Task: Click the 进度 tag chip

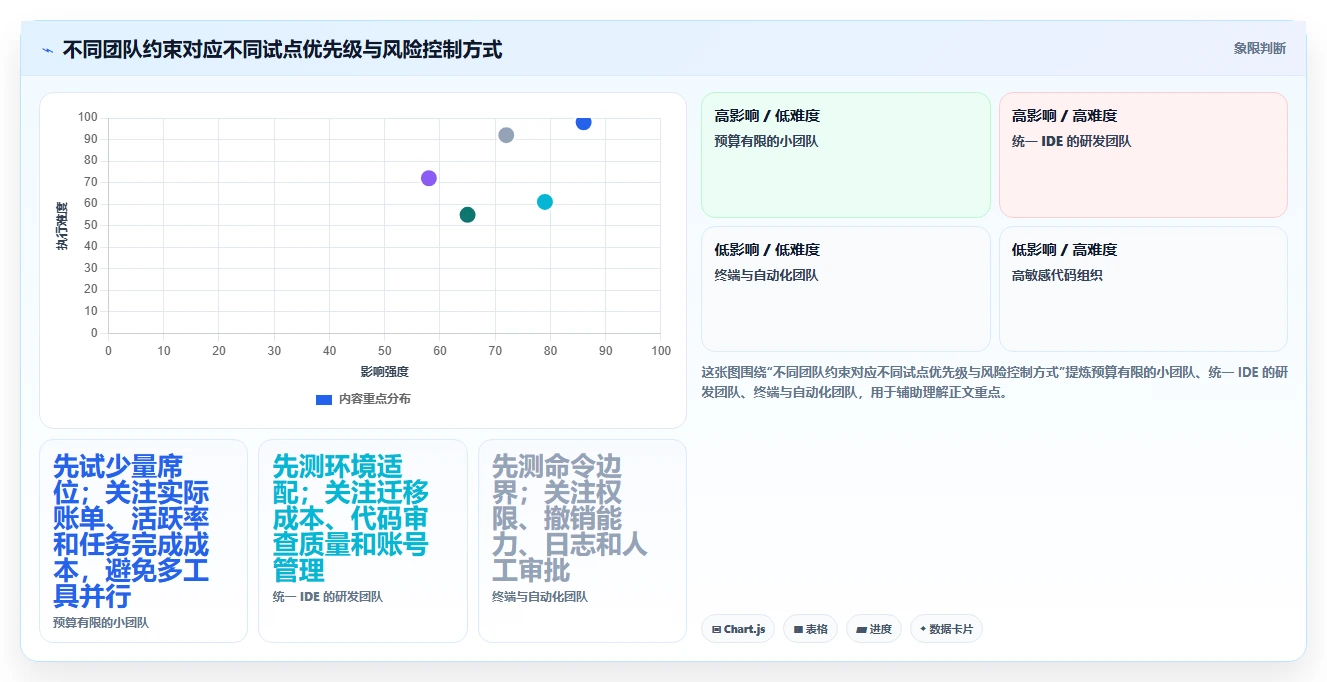Action: [x=873, y=629]
